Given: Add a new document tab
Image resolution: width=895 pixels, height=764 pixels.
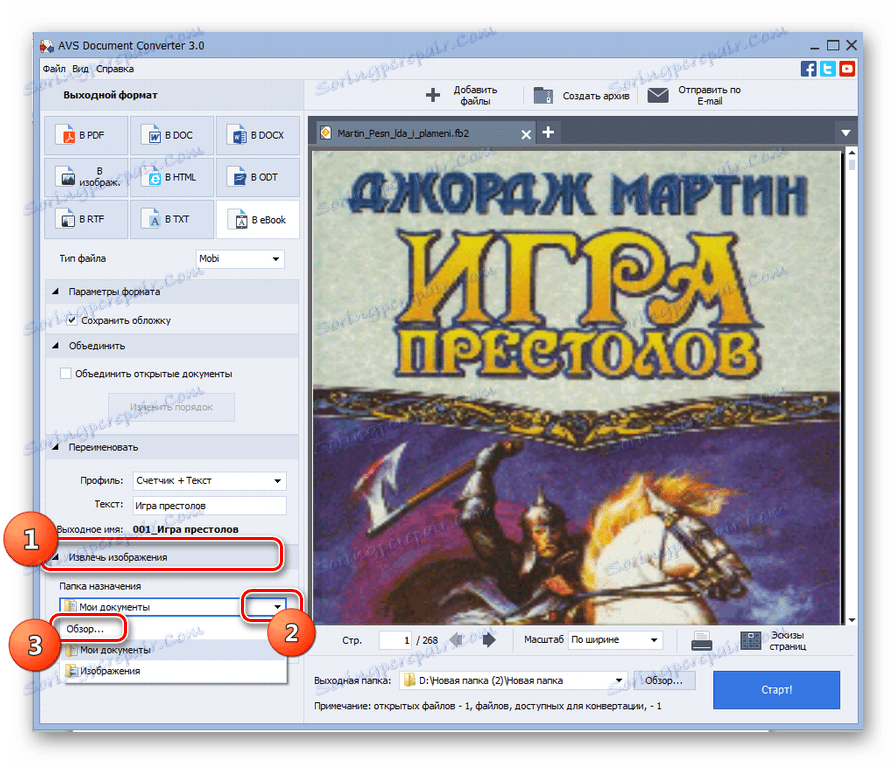Looking at the screenshot, I should [548, 132].
